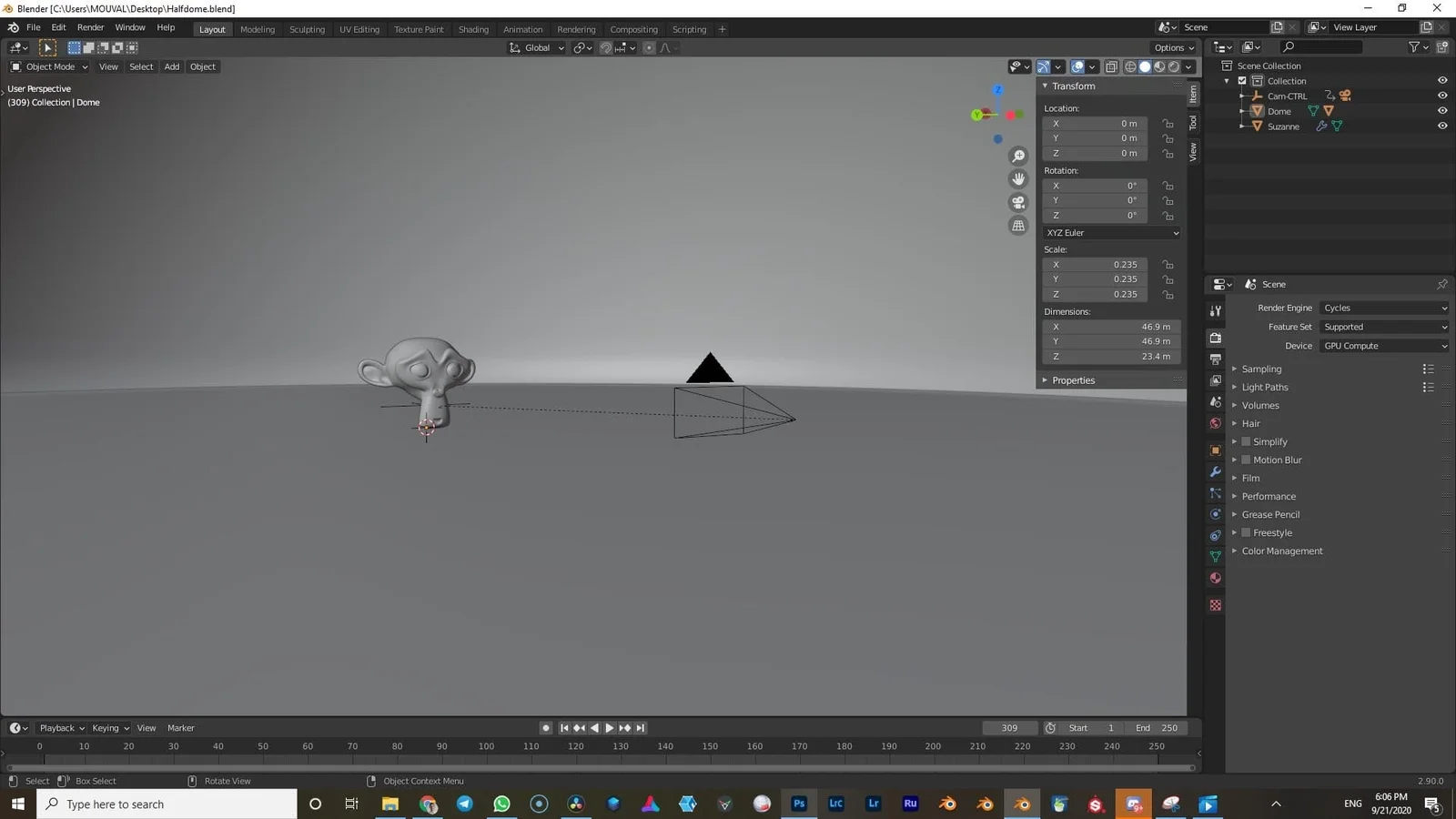Open the Render menu
This screenshot has height=819, width=1456.
click(x=90, y=26)
